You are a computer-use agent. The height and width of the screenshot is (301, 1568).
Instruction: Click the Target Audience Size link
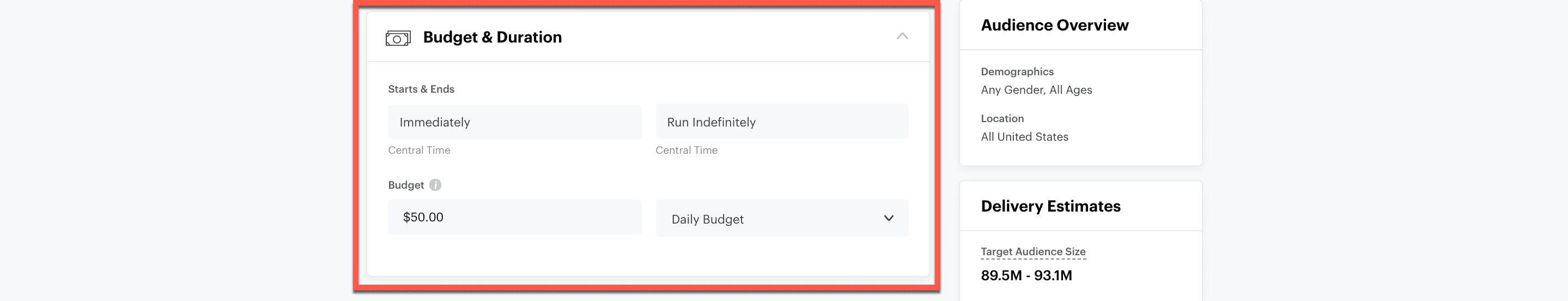(x=1033, y=251)
